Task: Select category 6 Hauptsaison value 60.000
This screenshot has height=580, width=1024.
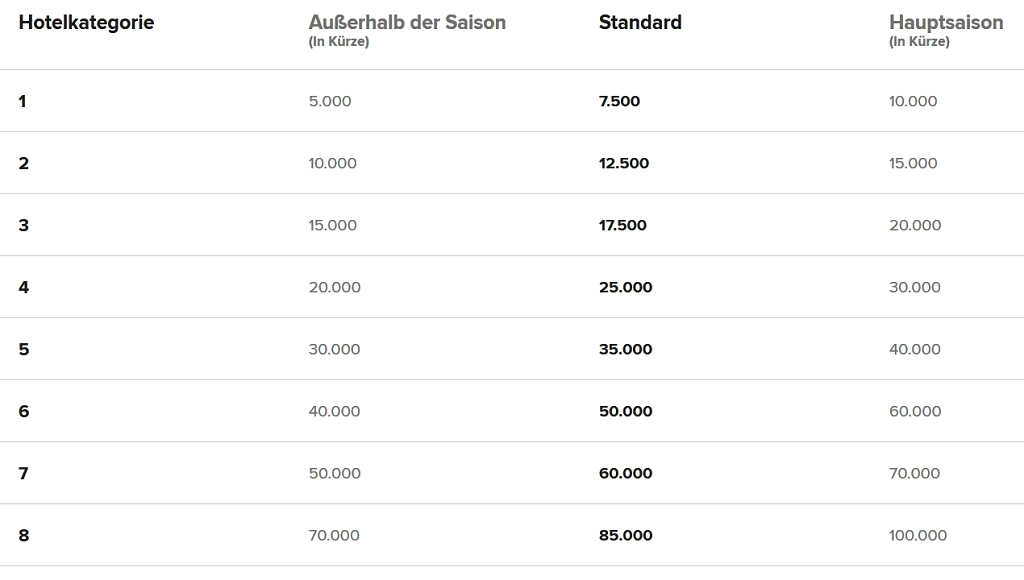Action: (x=915, y=411)
